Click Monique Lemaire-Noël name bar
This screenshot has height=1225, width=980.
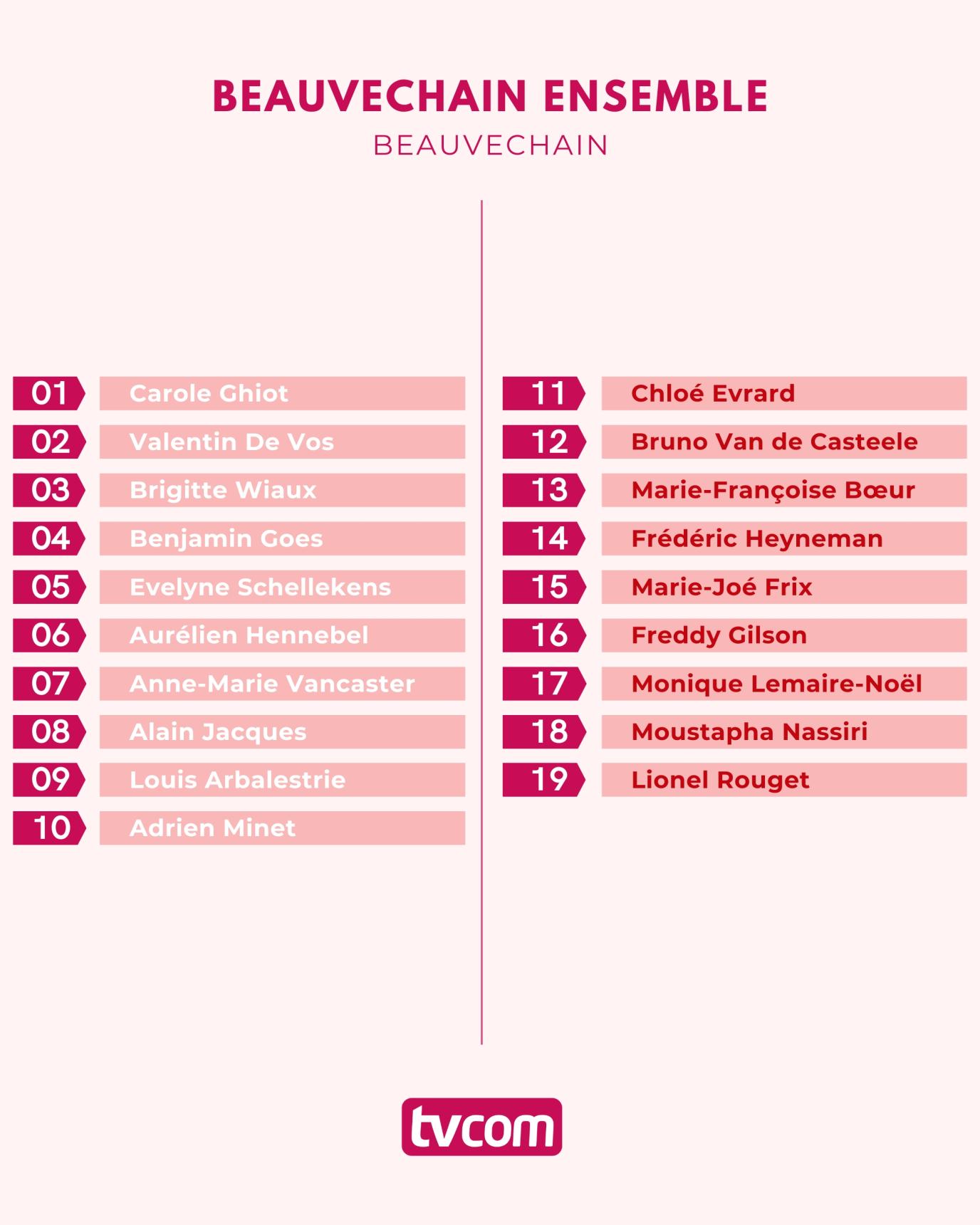(x=783, y=684)
